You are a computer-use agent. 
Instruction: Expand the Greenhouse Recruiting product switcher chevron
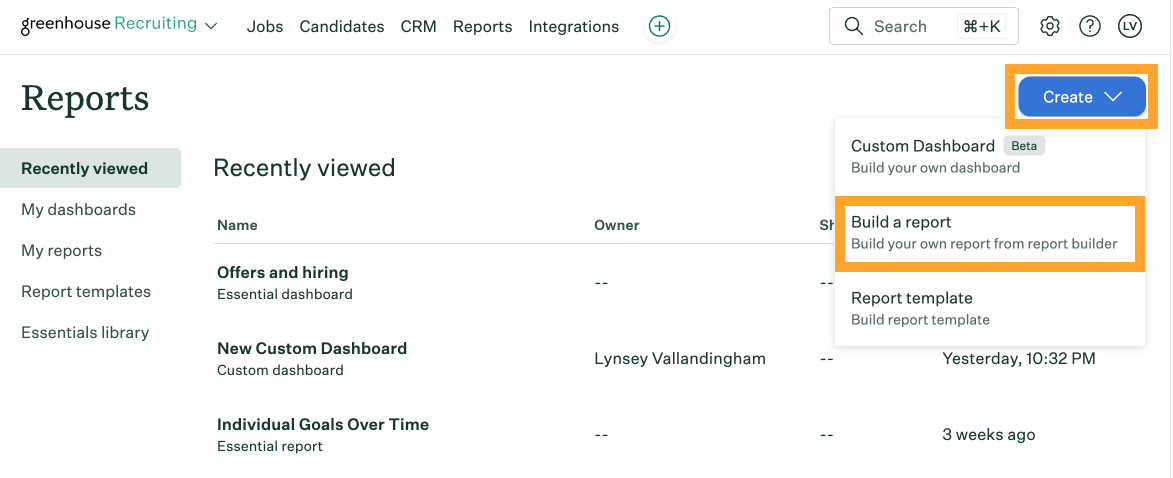[x=211, y=27]
